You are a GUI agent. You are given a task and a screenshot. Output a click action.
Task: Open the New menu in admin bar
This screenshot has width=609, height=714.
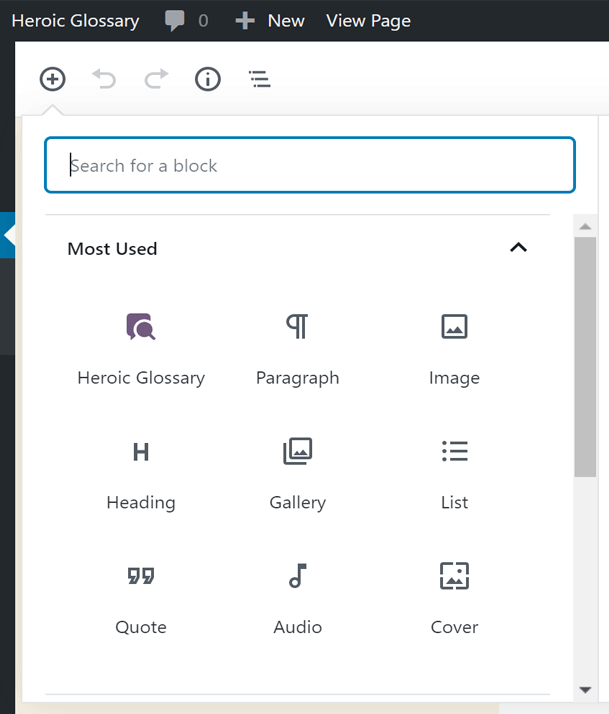(x=270, y=20)
